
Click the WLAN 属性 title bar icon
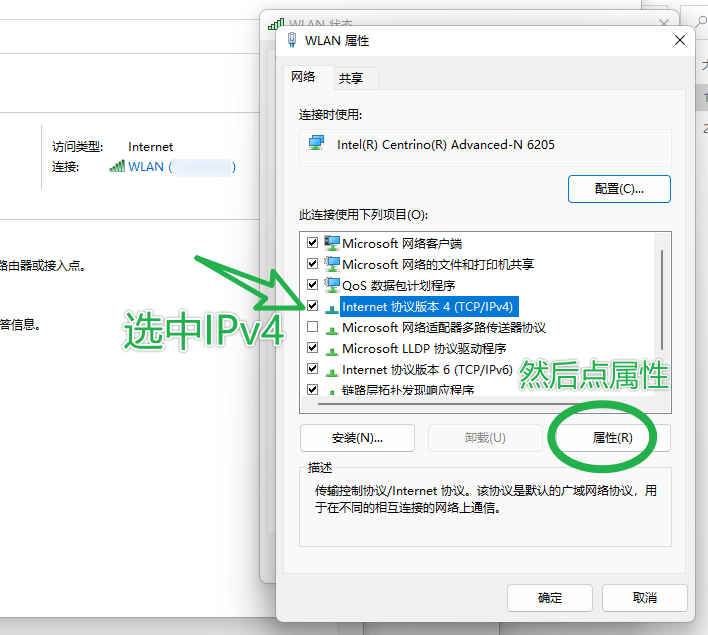click(292, 40)
